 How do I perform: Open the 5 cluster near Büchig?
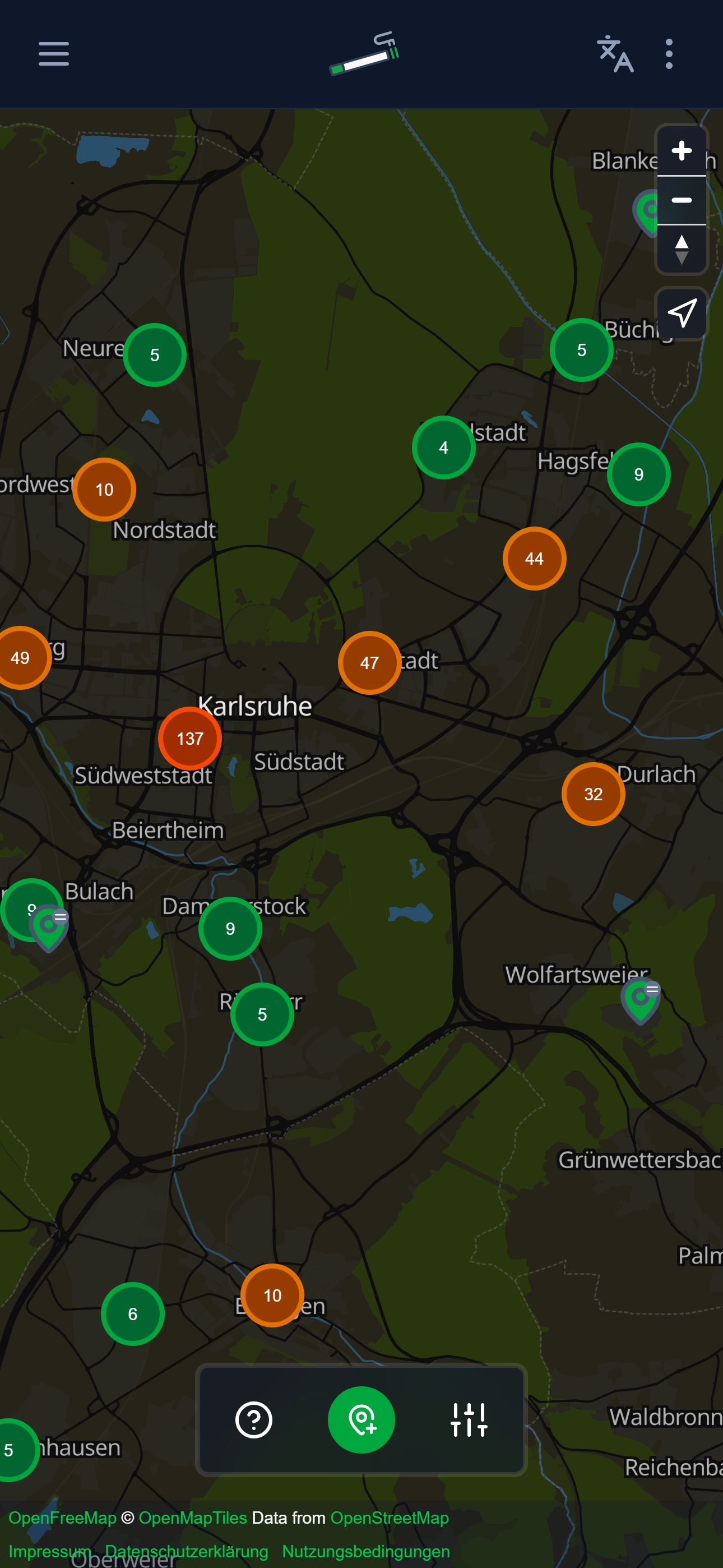582,350
